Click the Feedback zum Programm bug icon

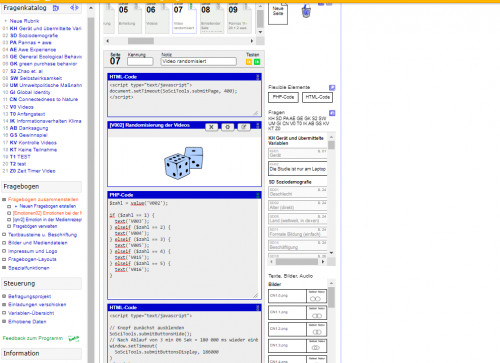(x=74, y=339)
